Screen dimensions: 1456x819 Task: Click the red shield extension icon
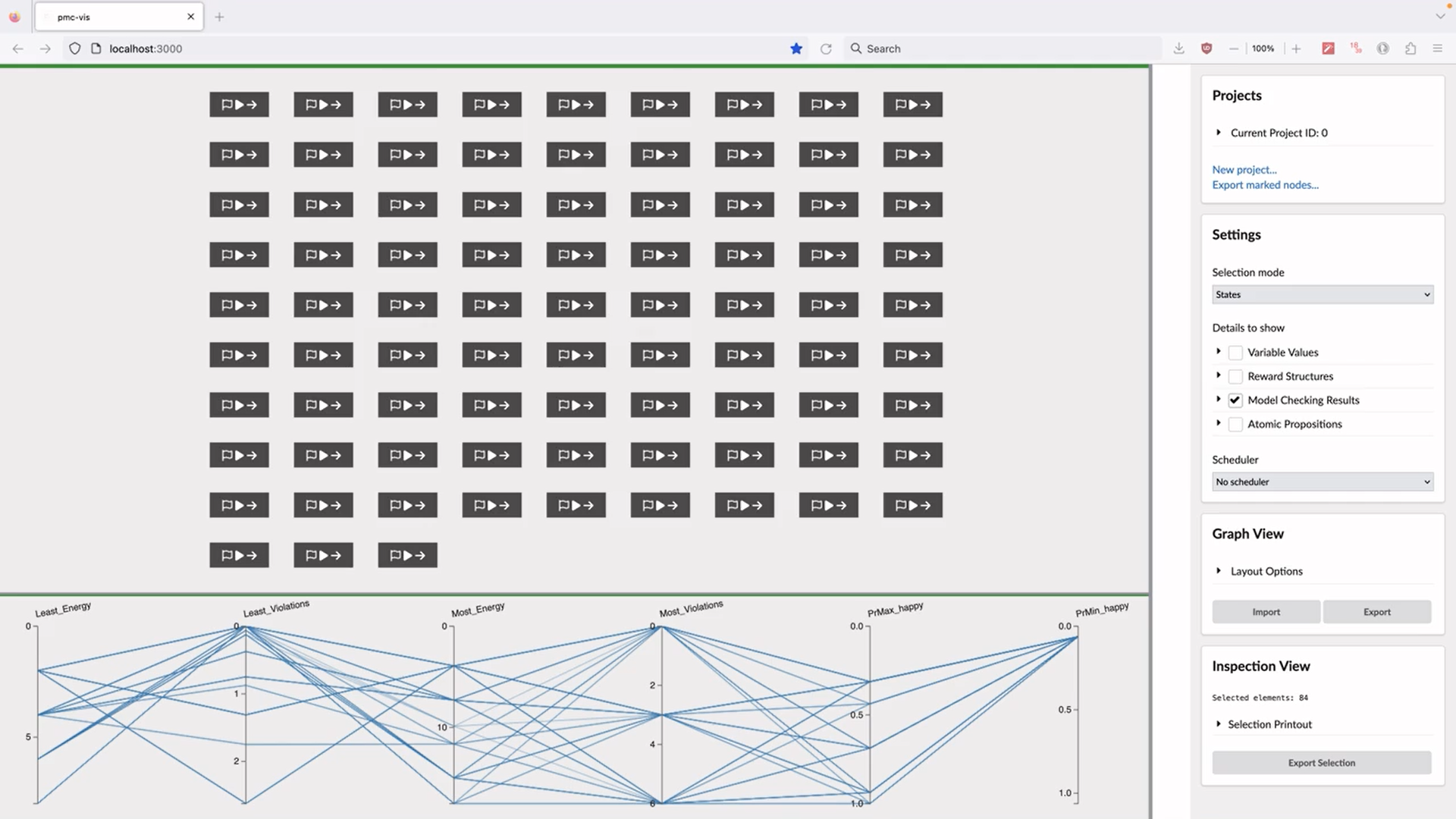[x=1207, y=49]
